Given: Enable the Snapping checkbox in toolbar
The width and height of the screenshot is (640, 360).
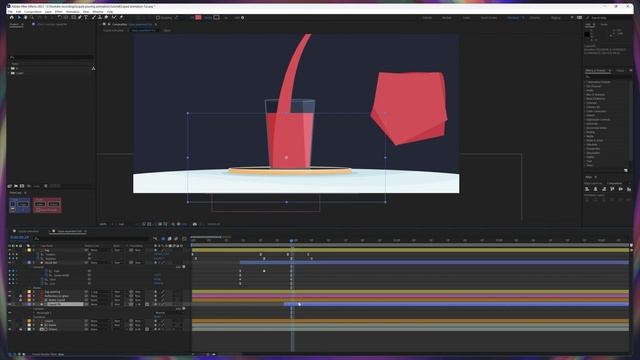Looking at the screenshot, I should pos(158,18).
